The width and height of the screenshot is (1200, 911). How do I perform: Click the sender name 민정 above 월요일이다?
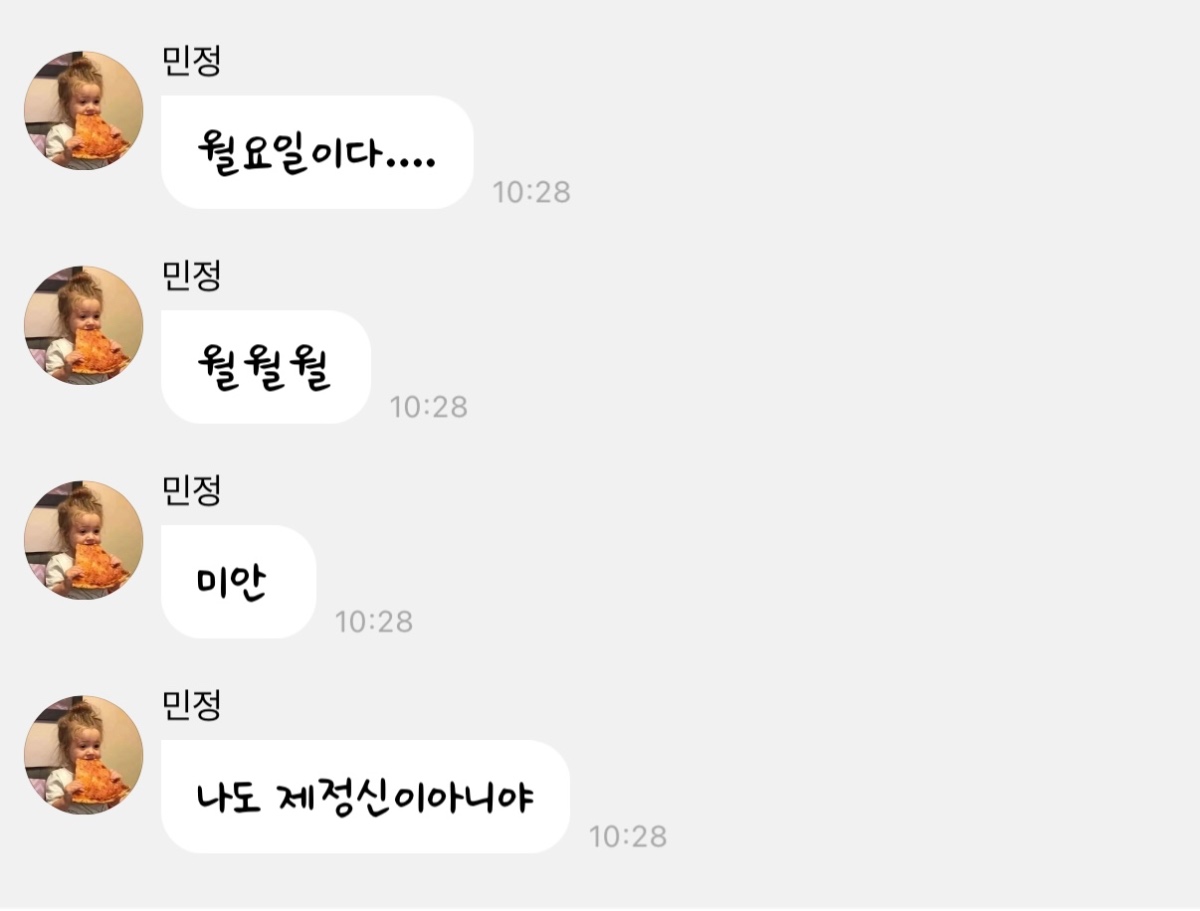coord(191,62)
